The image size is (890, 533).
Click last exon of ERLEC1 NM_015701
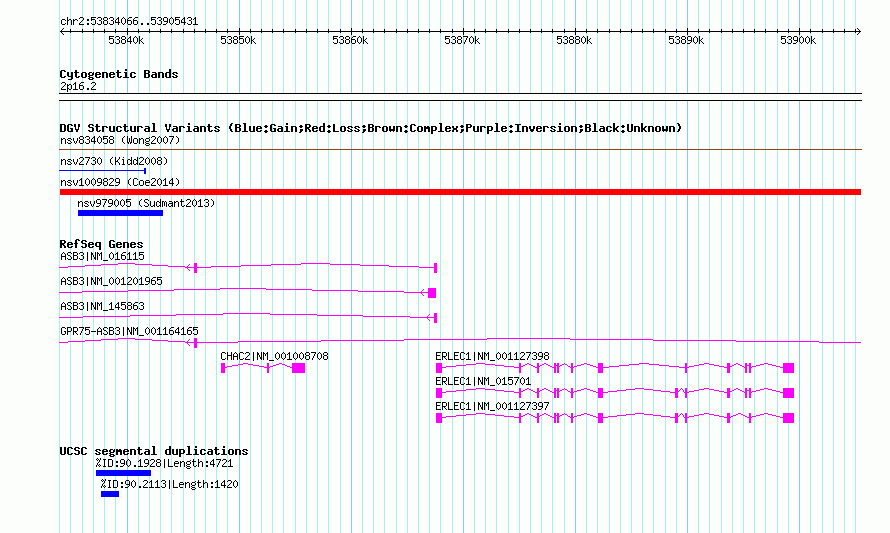click(x=788, y=393)
